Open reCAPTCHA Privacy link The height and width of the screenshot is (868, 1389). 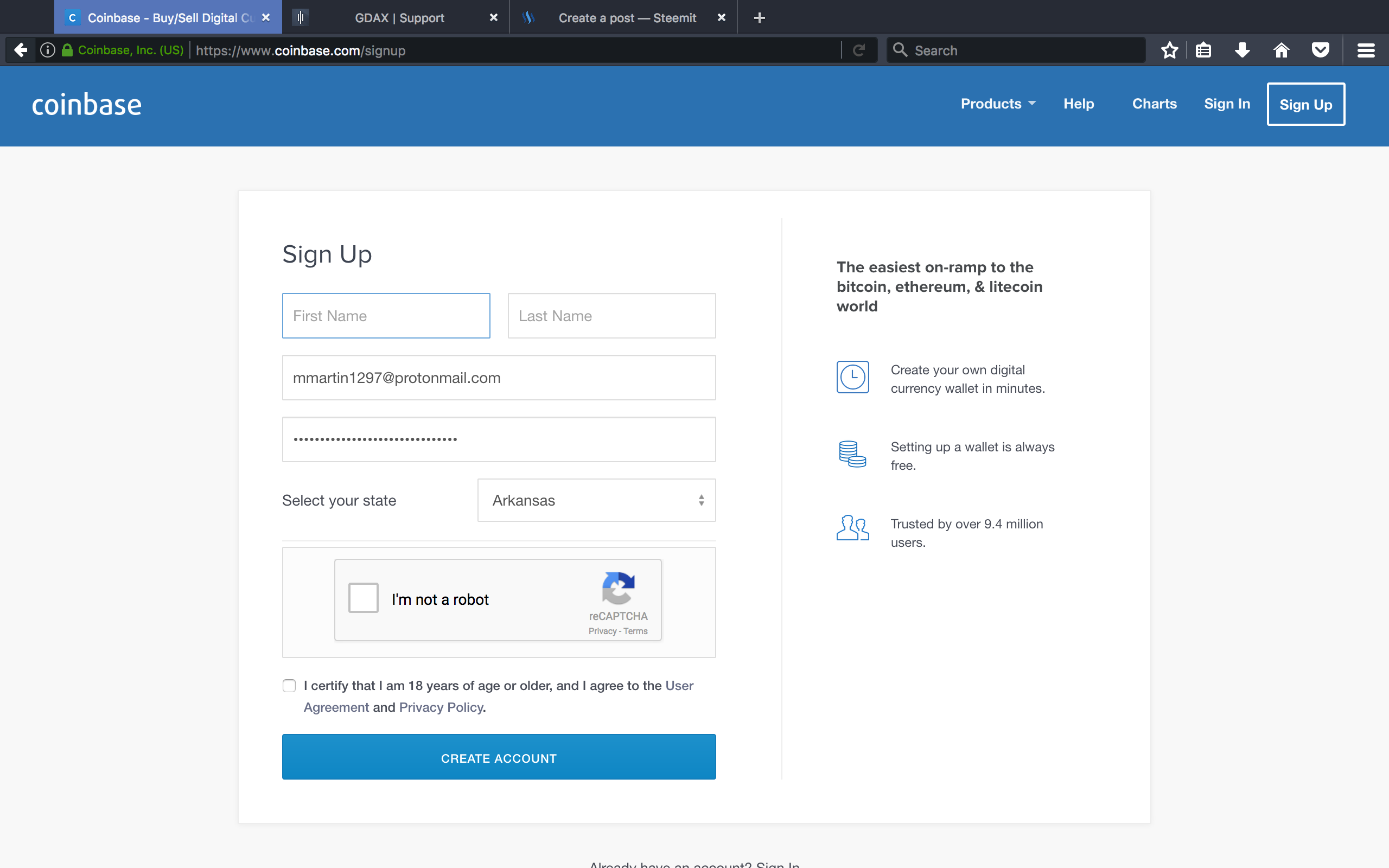coord(602,631)
